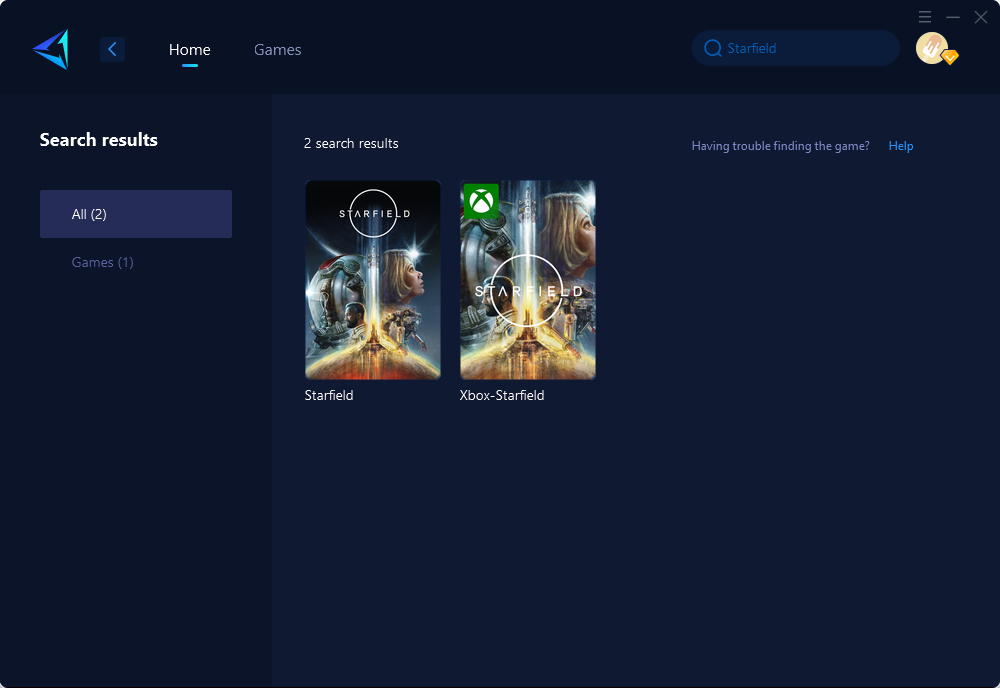Screen dimensions: 1000x688
Task: Focus the Starfield search field
Action: tap(796, 48)
